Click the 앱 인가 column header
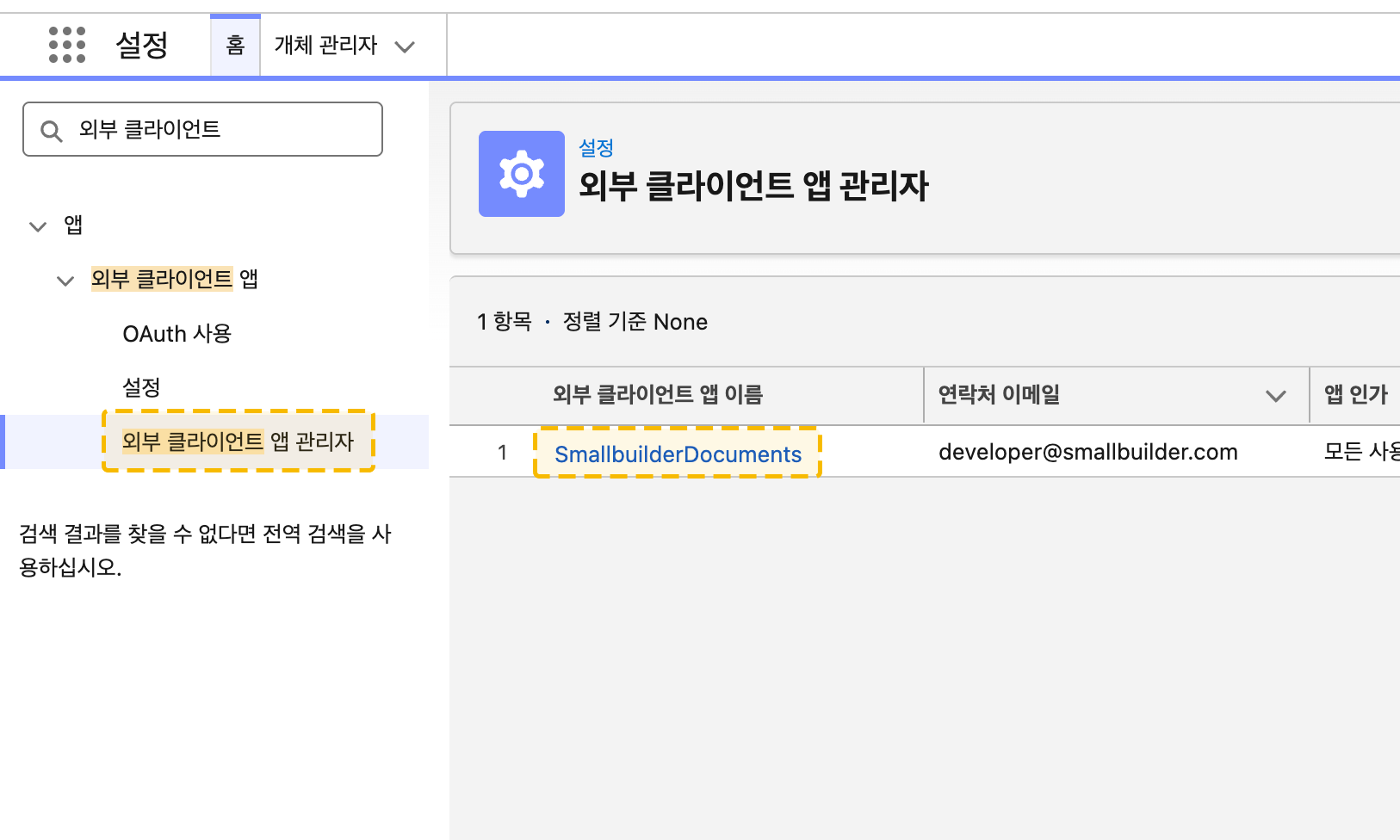The width and height of the screenshot is (1400, 840). pyautogui.click(x=1356, y=394)
